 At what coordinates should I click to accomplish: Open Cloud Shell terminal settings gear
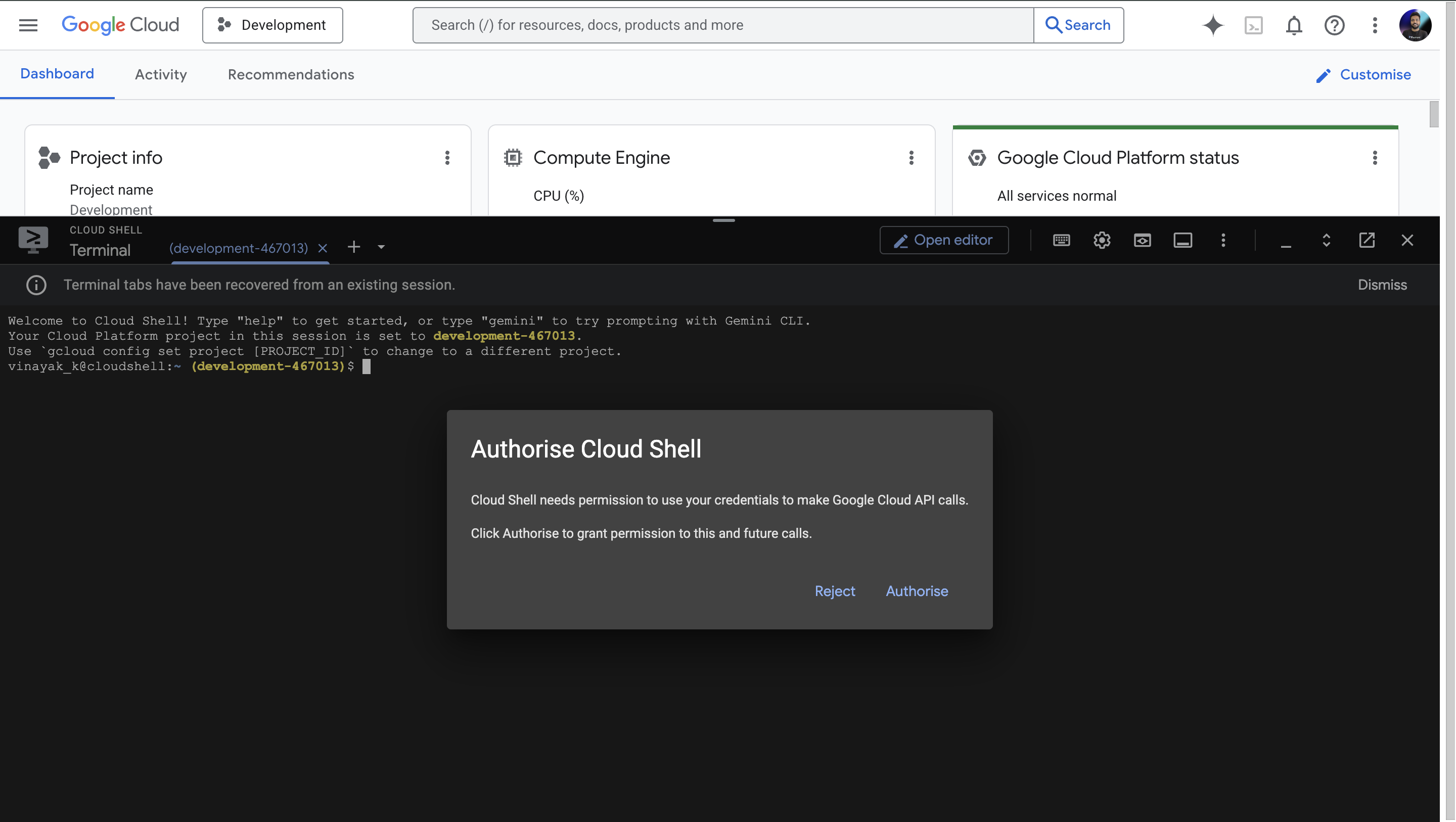[1102, 240]
